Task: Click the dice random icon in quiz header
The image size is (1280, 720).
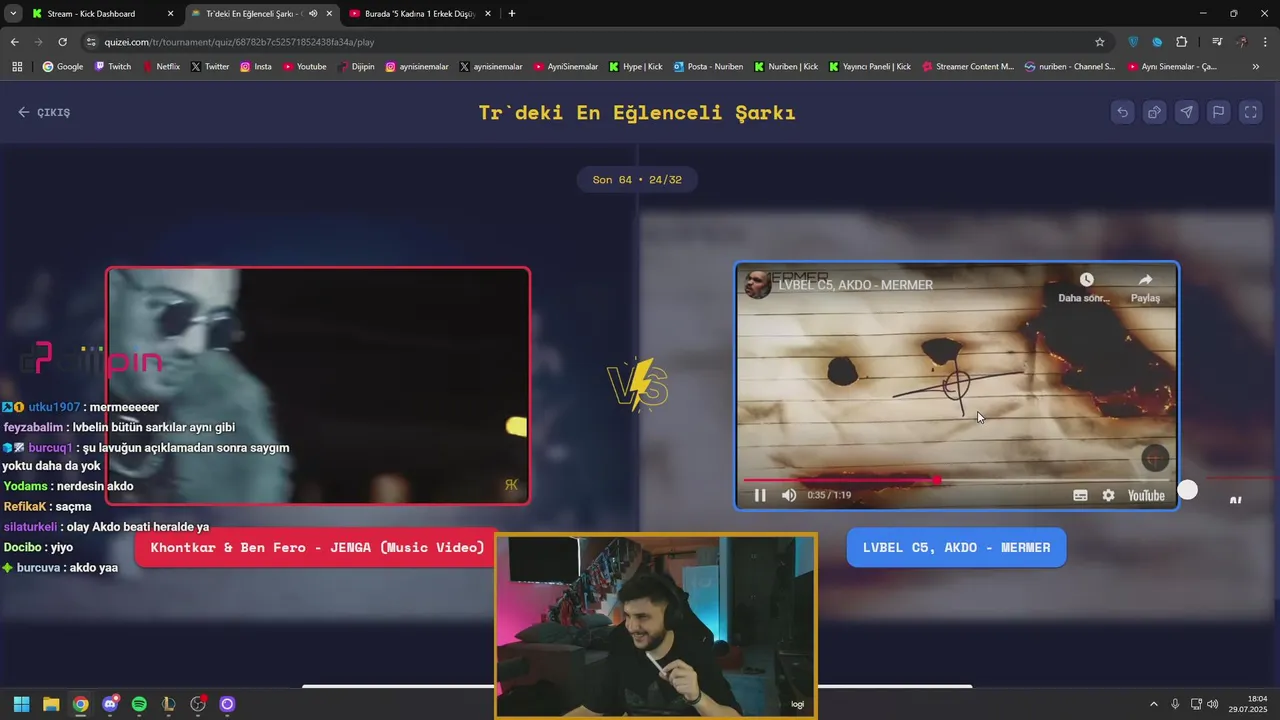Action: click(1154, 112)
